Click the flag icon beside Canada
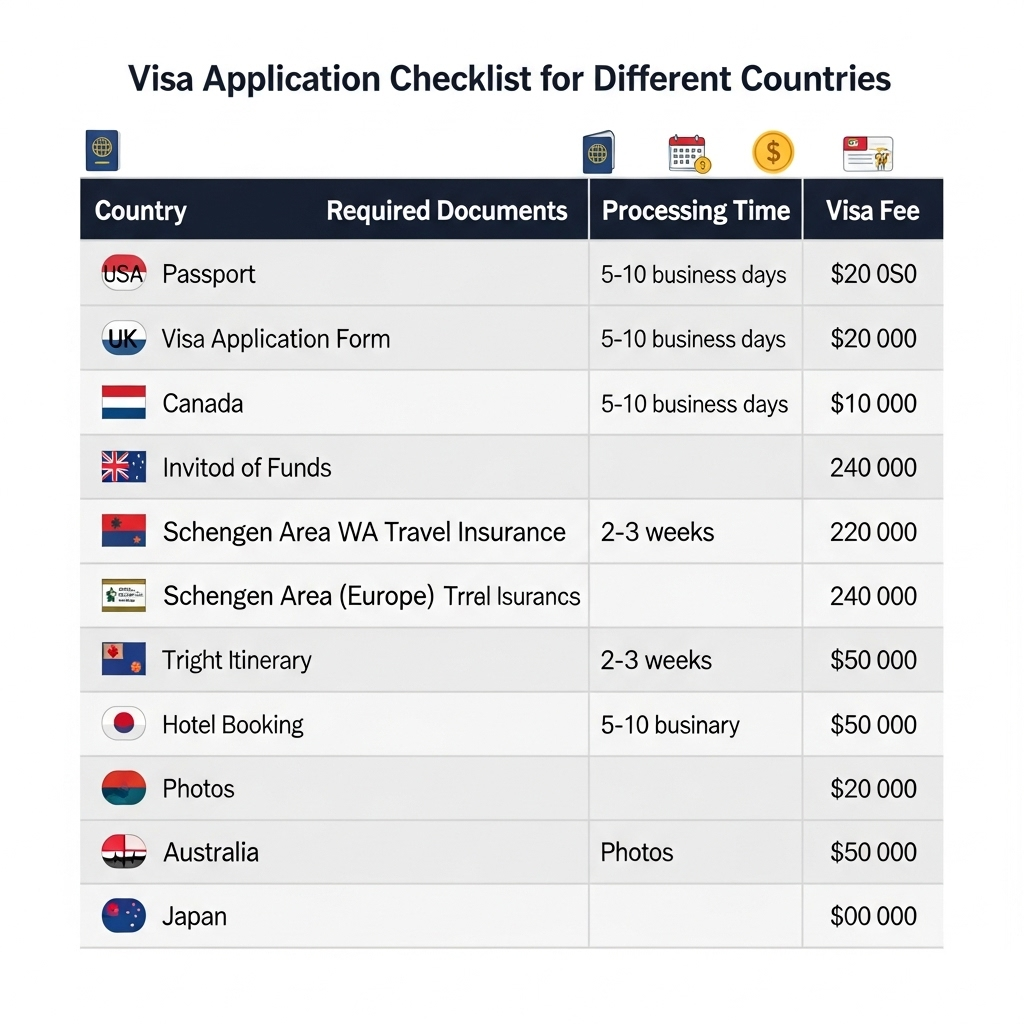The image size is (1024, 1024). coord(124,403)
